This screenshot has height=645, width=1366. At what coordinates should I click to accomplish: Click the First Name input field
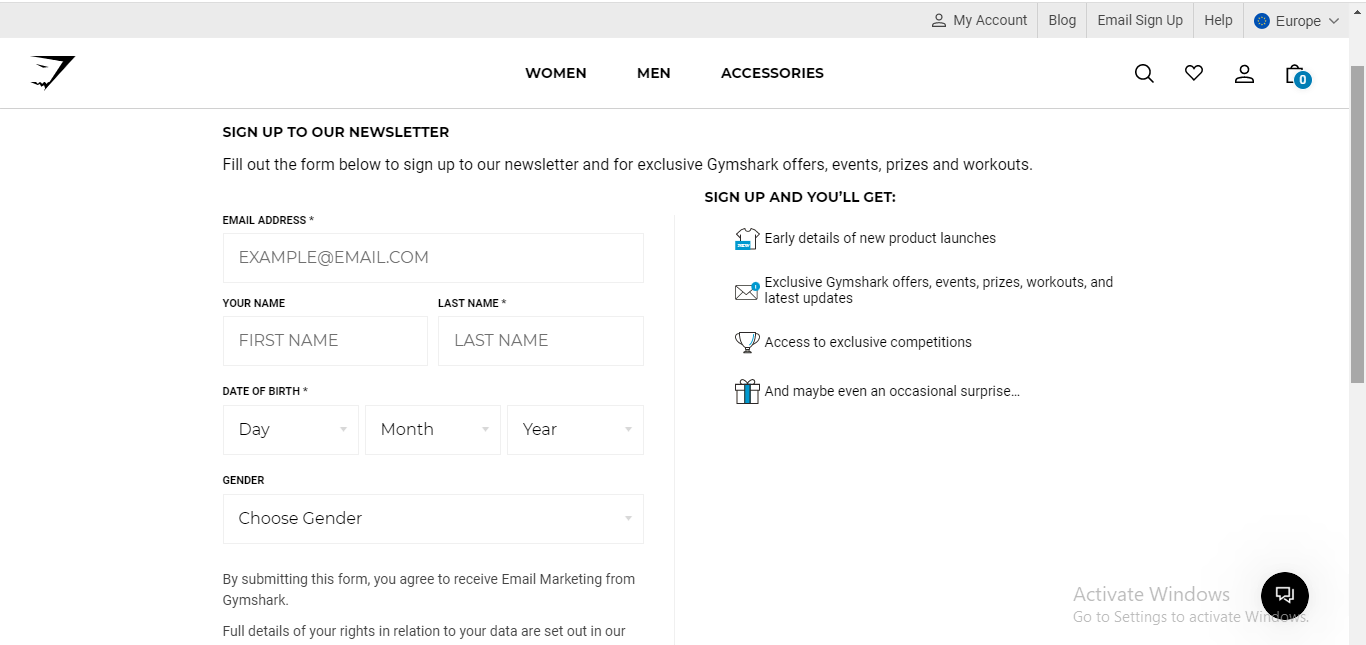pyautogui.click(x=325, y=341)
